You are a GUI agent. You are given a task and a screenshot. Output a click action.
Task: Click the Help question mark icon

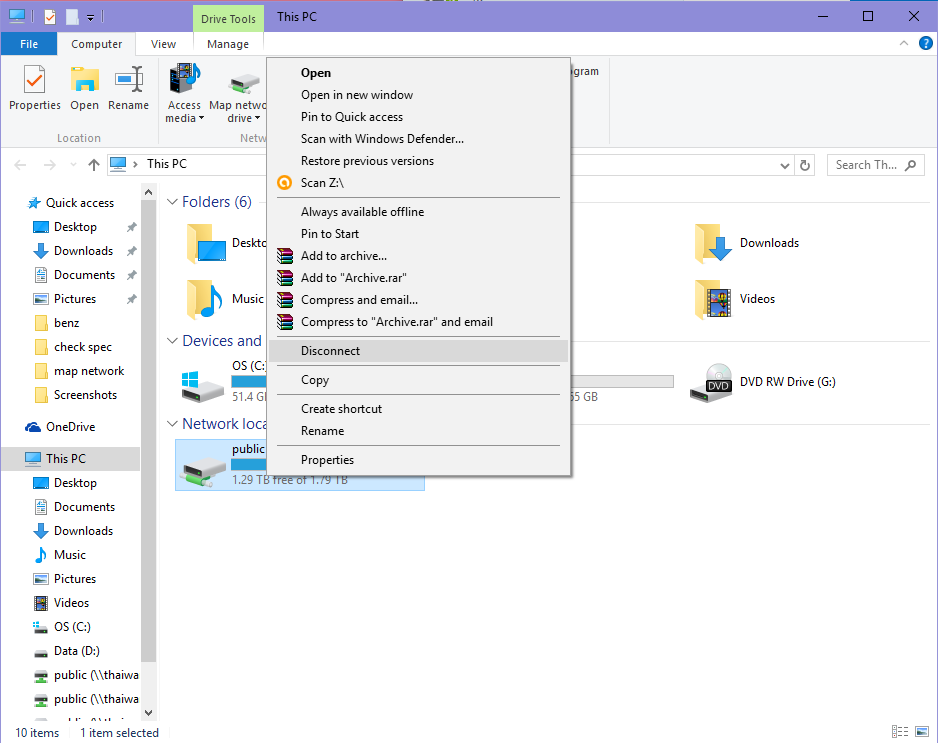click(x=925, y=43)
